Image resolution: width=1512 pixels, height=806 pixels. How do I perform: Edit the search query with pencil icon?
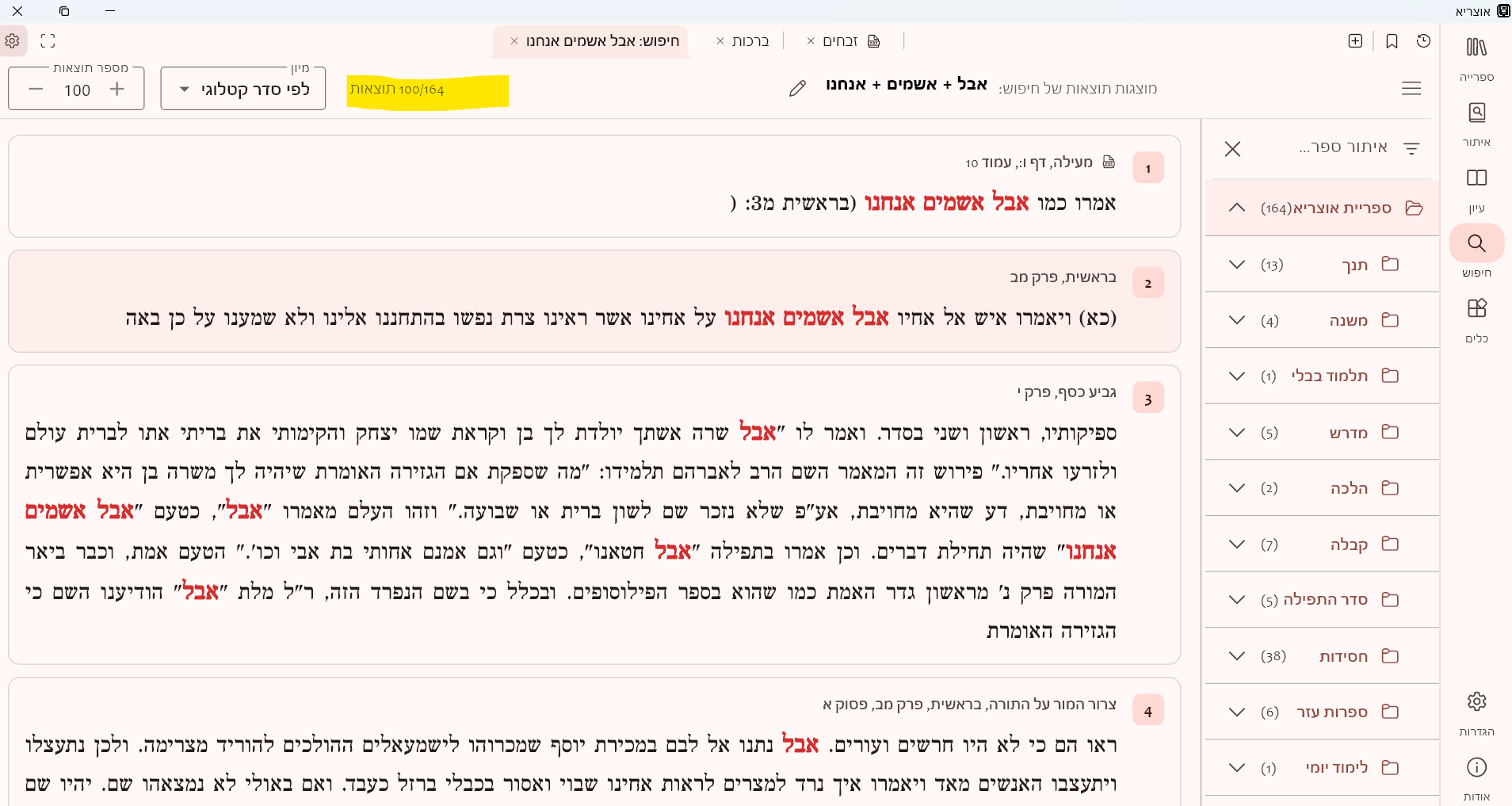click(x=797, y=88)
